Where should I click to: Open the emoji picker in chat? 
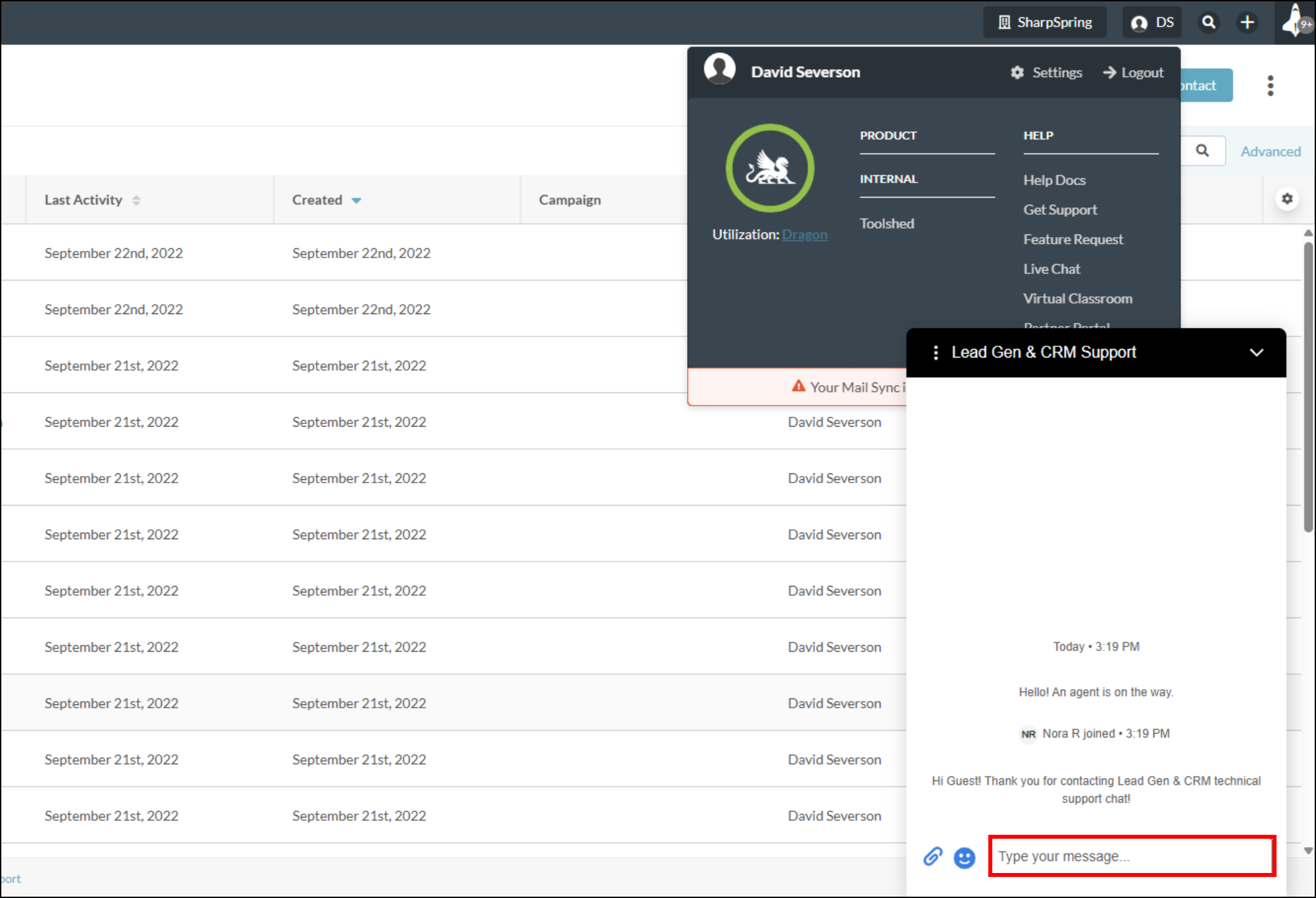click(965, 857)
